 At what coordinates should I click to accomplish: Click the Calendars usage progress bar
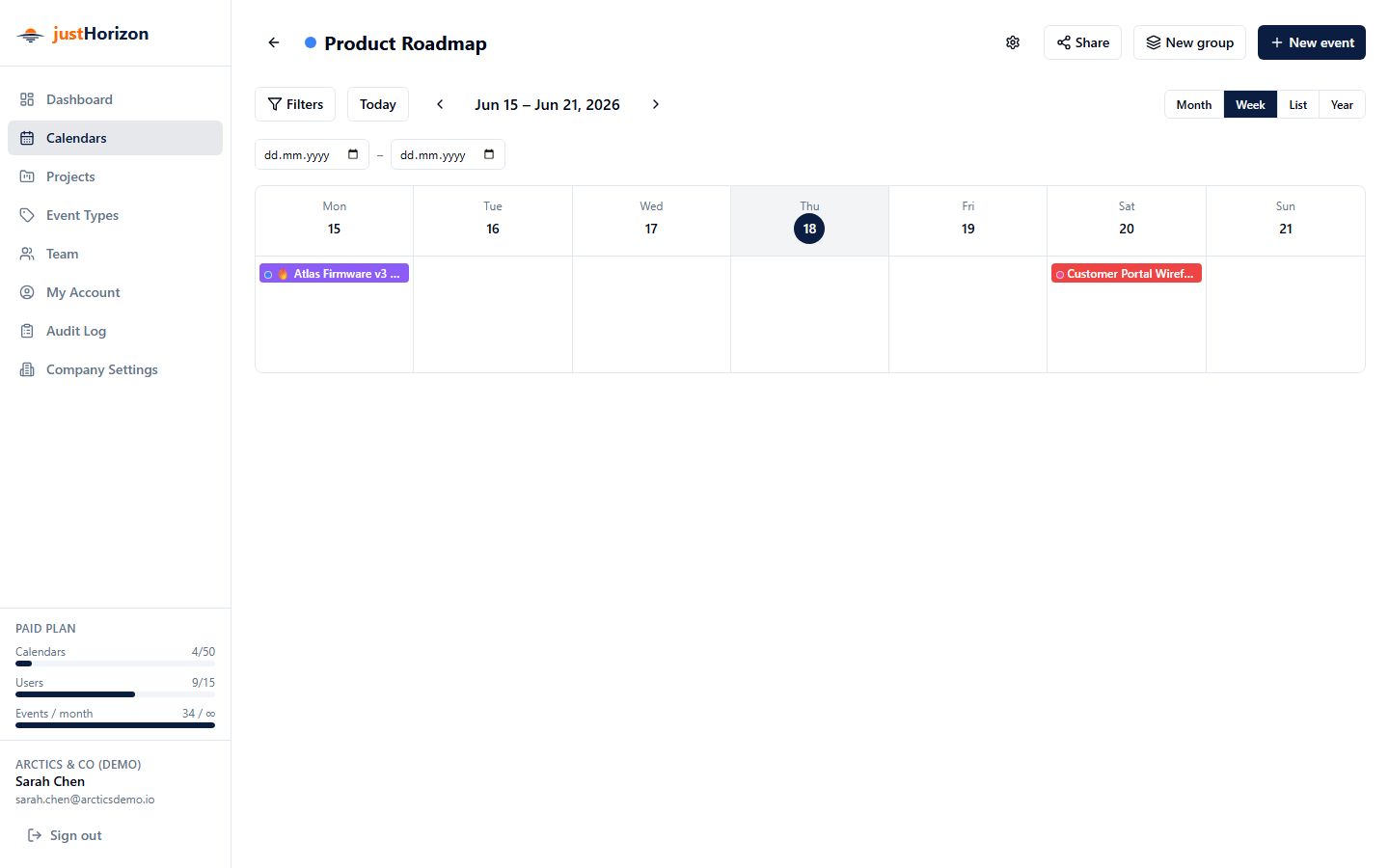click(115, 664)
